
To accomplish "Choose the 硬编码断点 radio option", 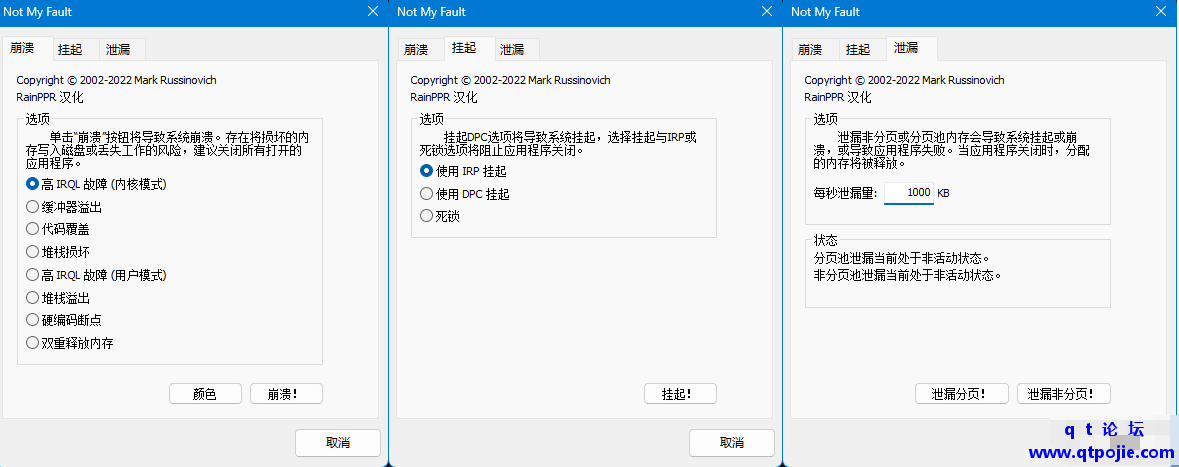I will point(64,320).
